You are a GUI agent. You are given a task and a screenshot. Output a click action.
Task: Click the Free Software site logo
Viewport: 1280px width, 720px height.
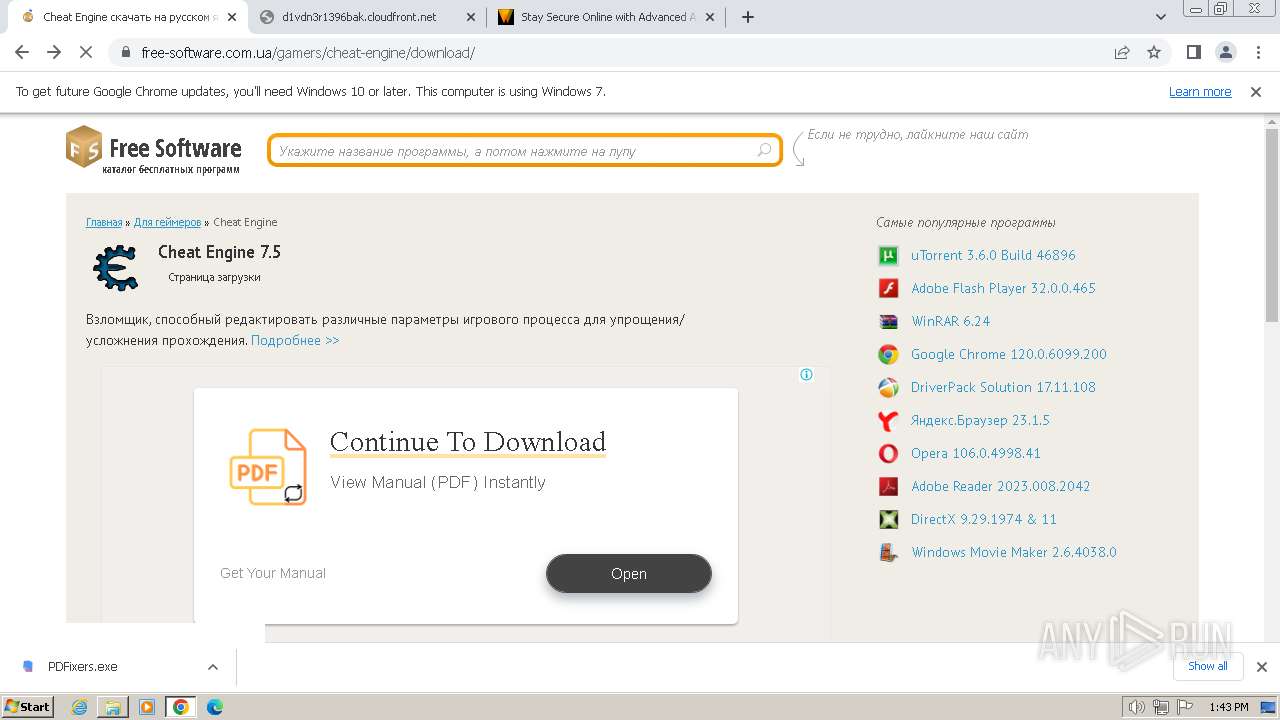pyautogui.click(x=154, y=150)
